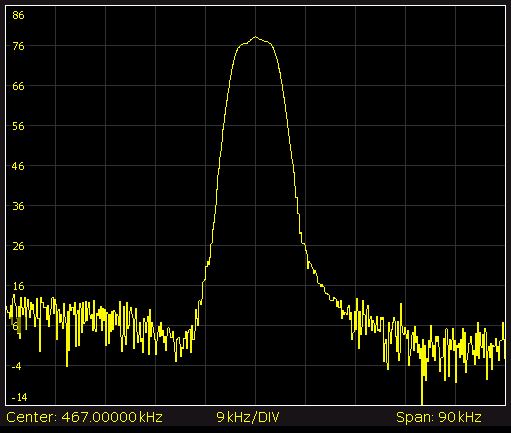Click the Center 467.00000 kHz frequency readout
The width and height of the screenshot is (511, 433).
(84, 417)
